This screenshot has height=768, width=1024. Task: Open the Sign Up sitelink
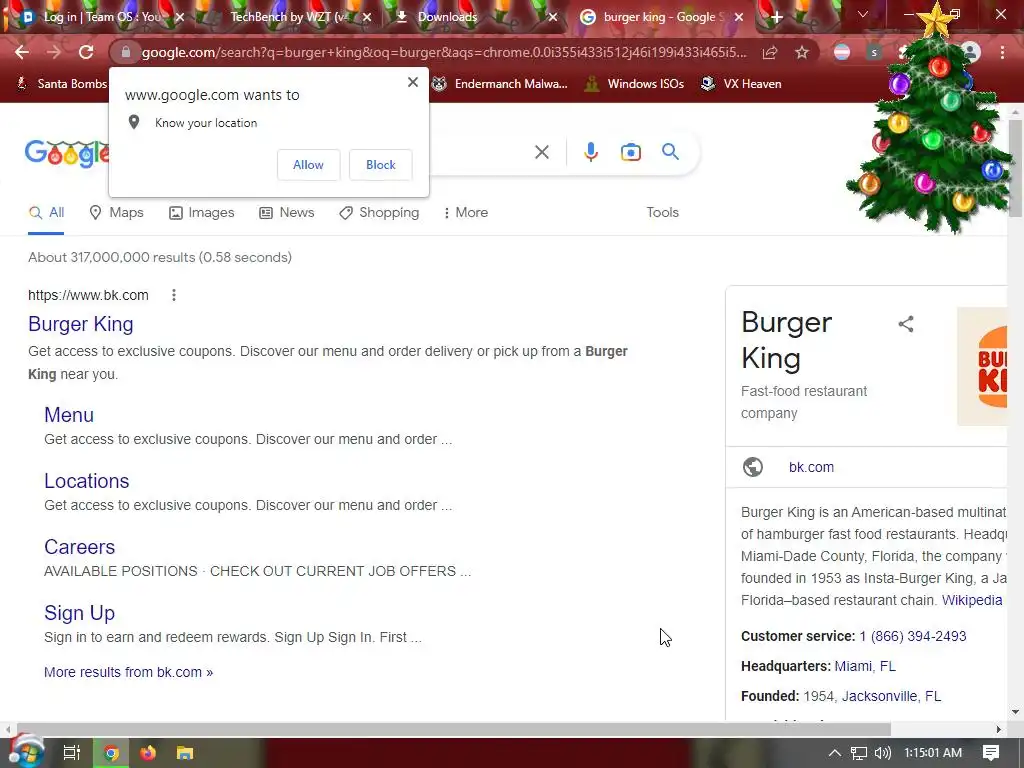79,613
